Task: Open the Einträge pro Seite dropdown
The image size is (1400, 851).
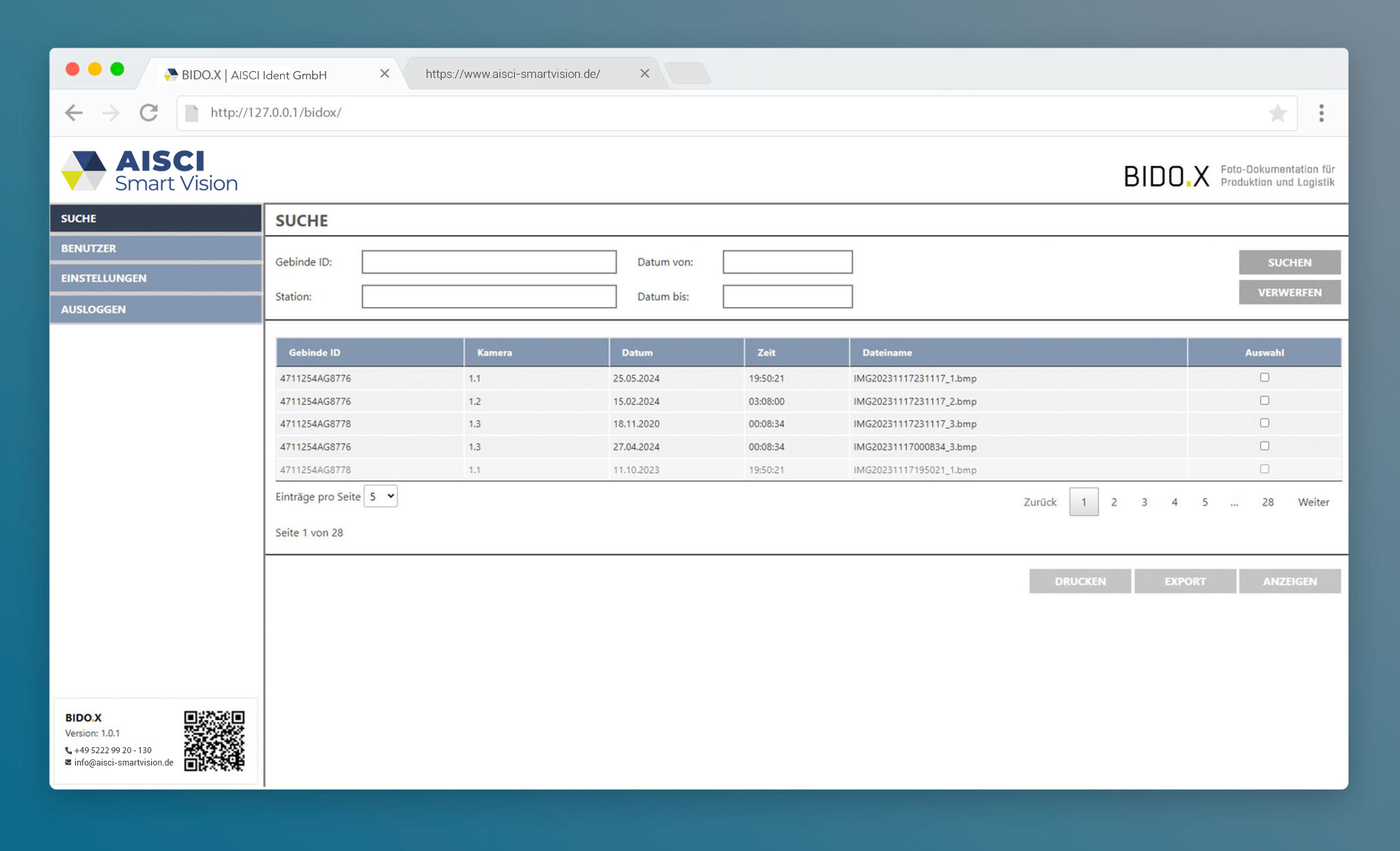Action: pos(381,496)
